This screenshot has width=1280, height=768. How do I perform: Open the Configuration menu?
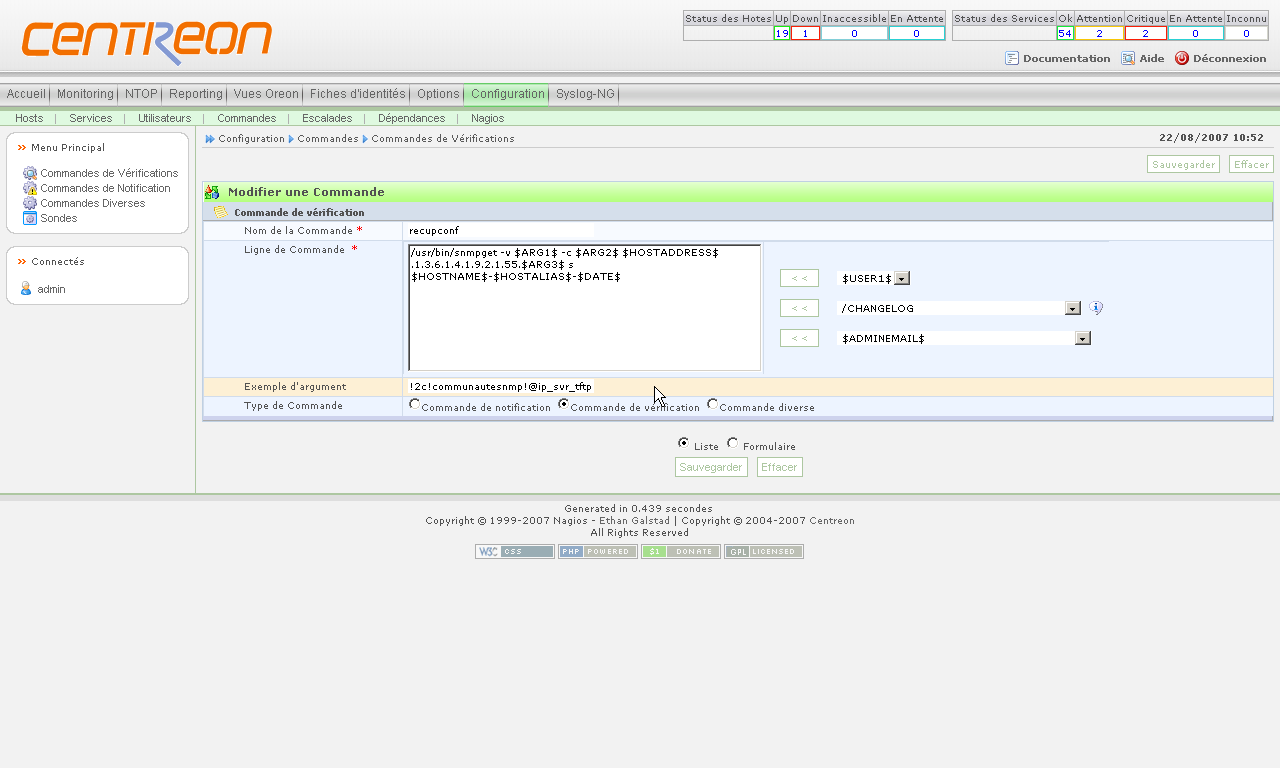[x=508, y=94]
